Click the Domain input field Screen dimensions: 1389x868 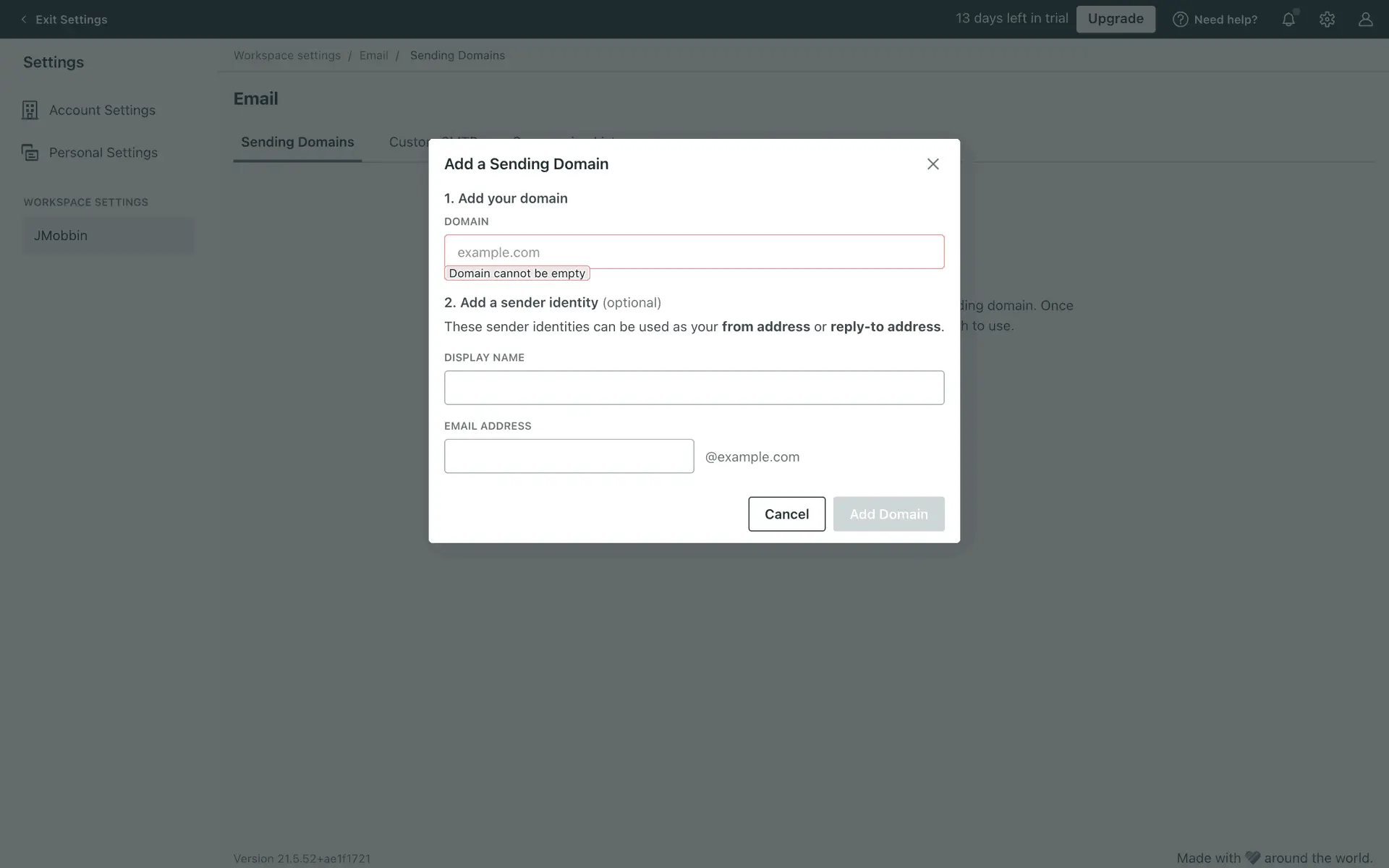[x=694, y=252]
